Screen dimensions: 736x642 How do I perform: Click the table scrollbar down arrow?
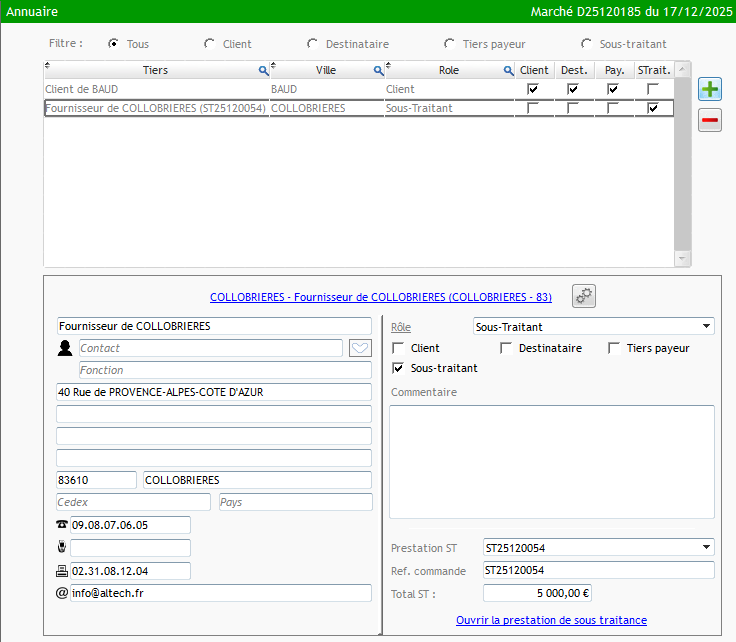(x=682, y=258)
